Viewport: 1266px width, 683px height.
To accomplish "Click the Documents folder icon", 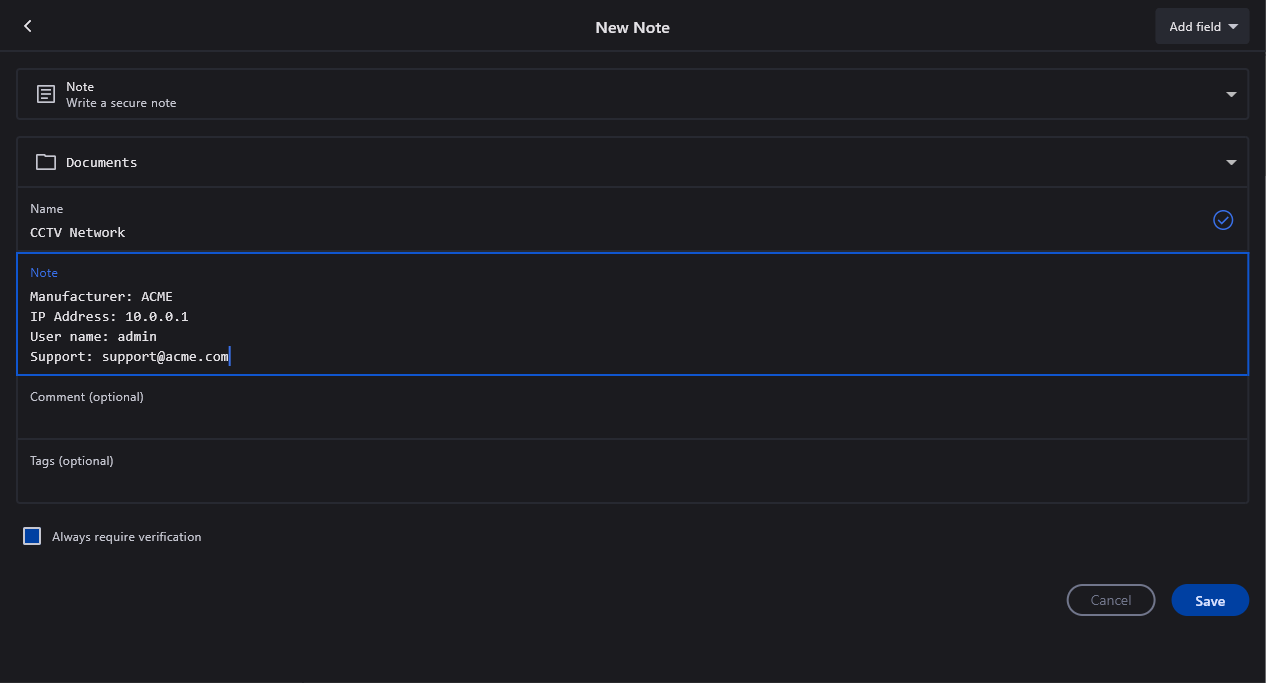I will [x=45, y=162].
